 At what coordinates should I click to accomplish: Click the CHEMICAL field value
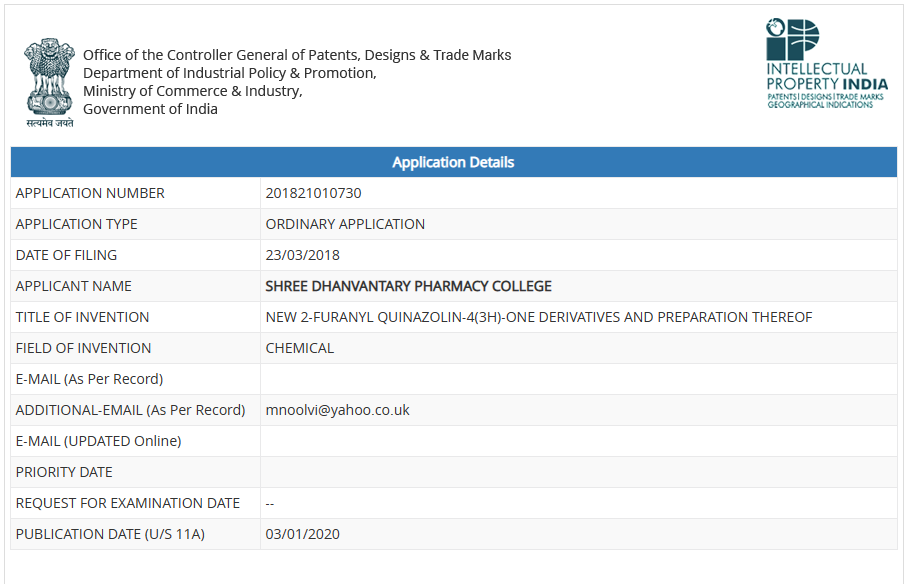tap(299, 348)
